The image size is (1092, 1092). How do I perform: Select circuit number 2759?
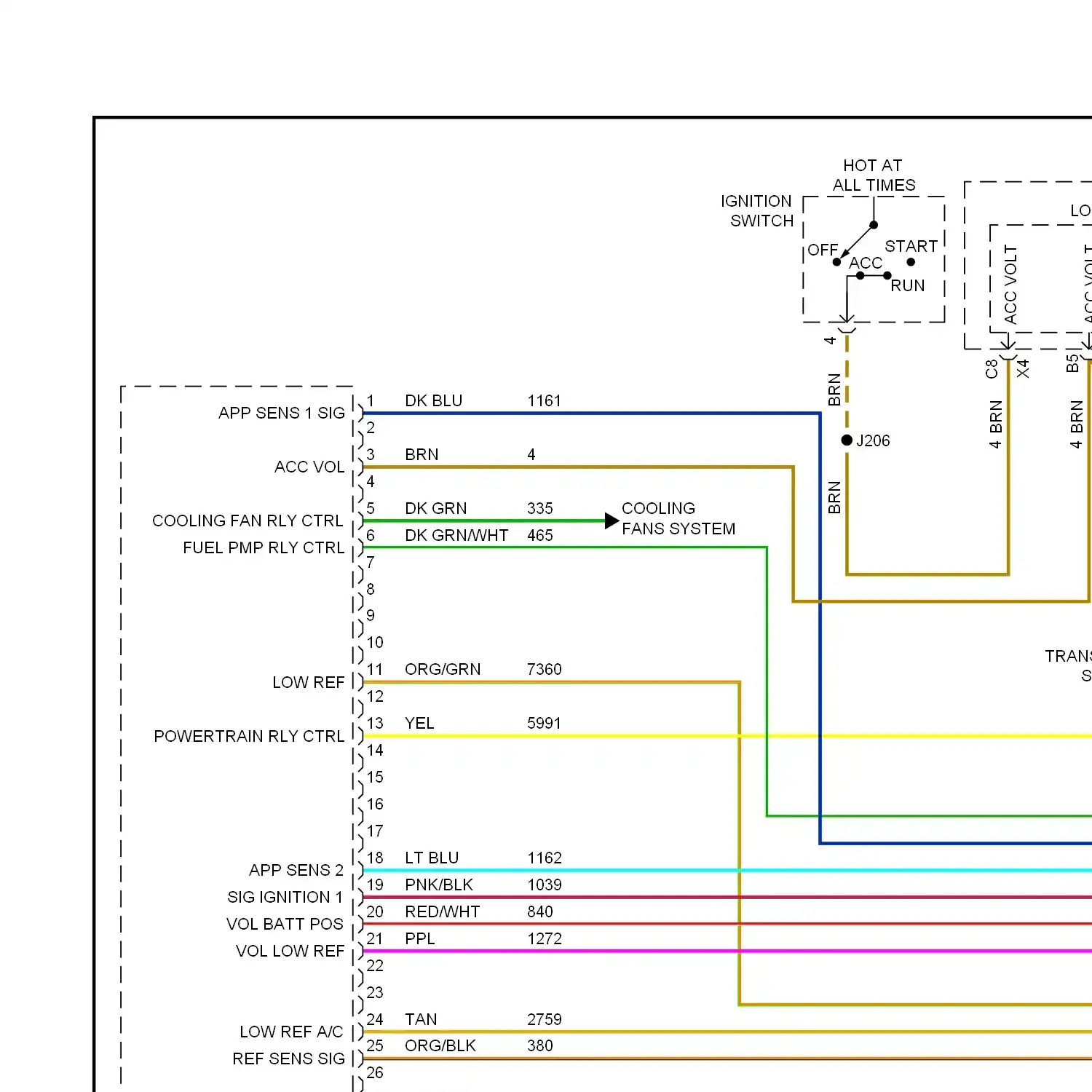point(544,1019)
